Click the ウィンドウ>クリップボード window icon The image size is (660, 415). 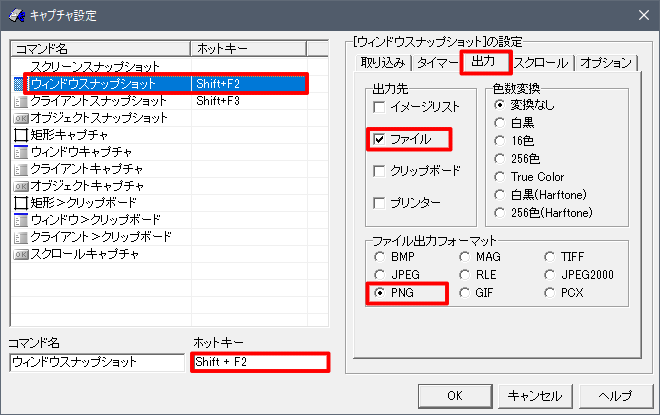pos(20,220)
